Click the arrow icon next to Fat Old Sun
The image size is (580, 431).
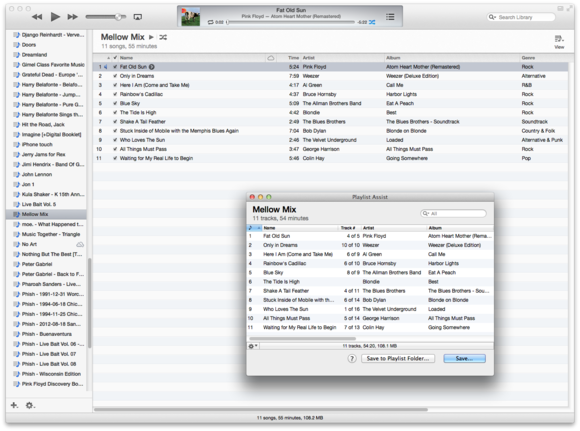pos(152,67)
